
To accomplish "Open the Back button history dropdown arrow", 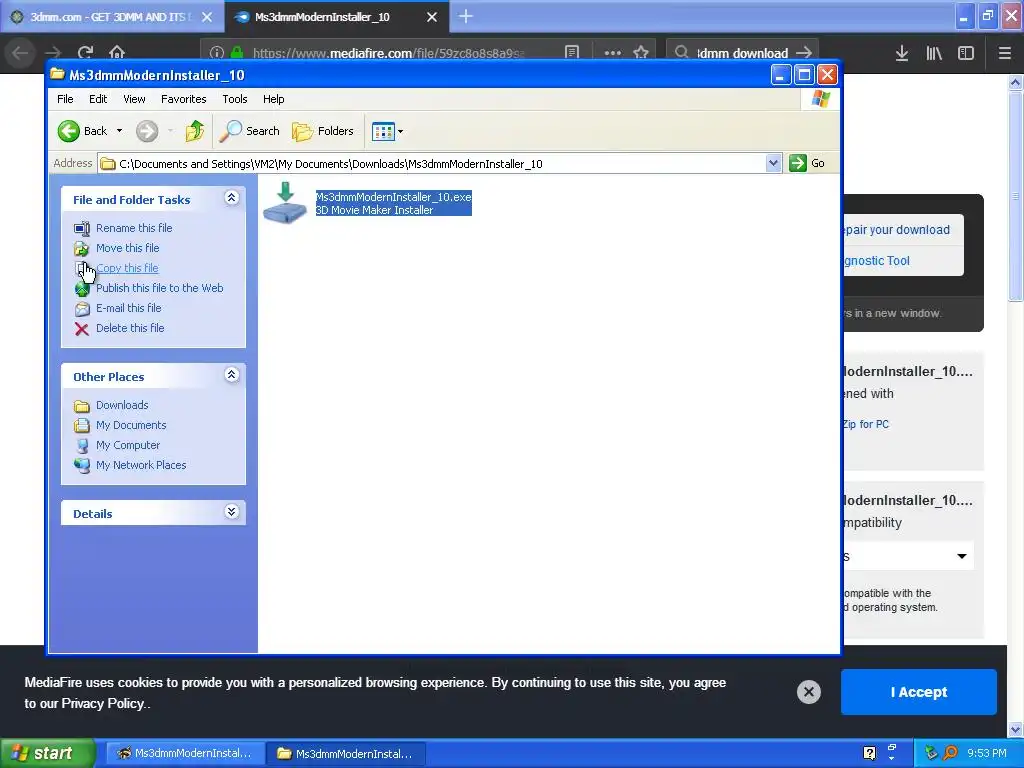I will click(120, 131).
